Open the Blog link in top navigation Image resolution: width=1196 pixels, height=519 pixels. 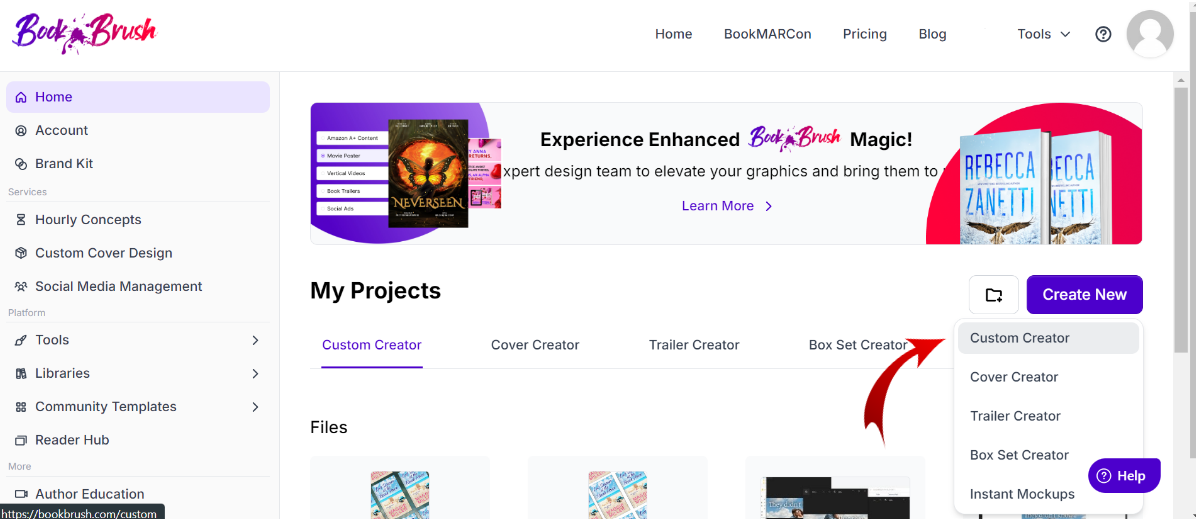point(932,34)
